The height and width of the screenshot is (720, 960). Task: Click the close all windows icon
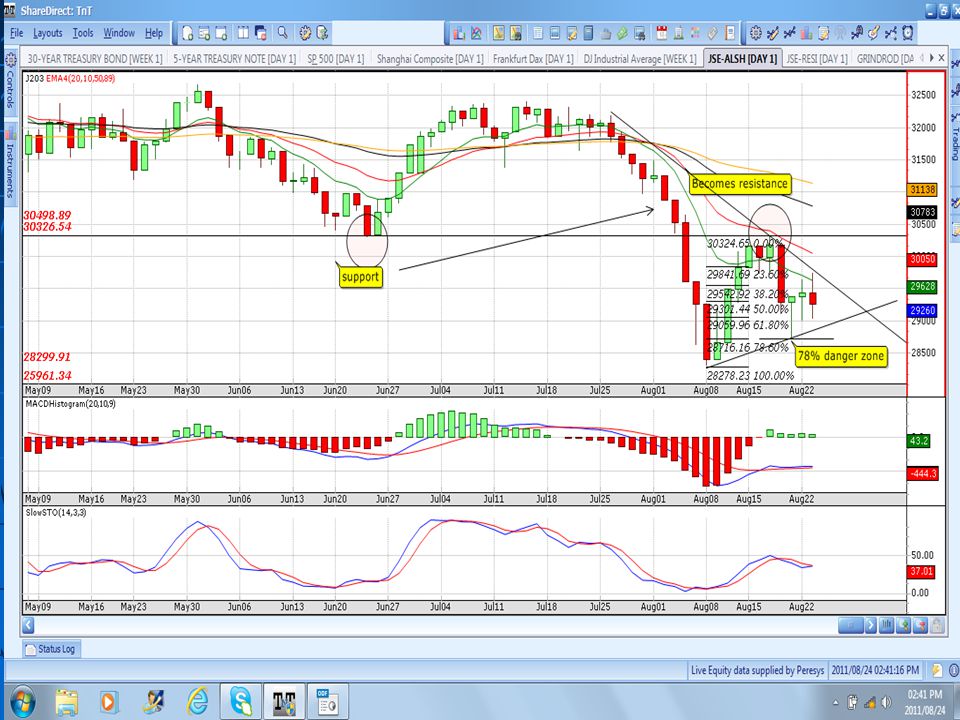pyautogui.click(x=260, y=33)
